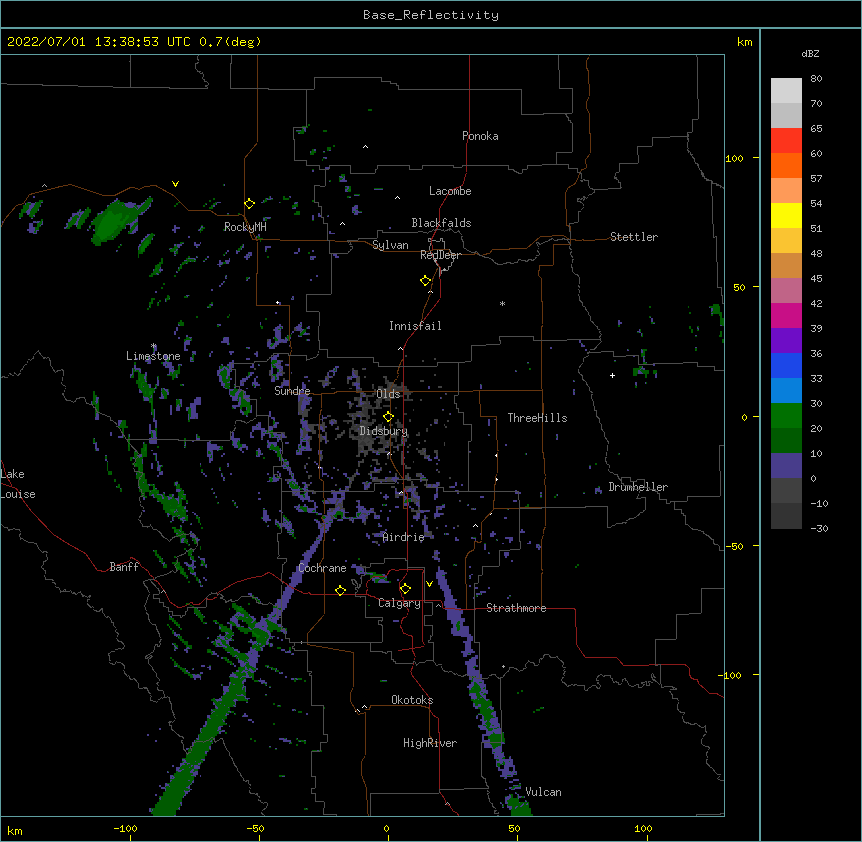Click the Stettler city label
This screenshot has height=842, width=862.
pyautogui.click(x=634, y=237)
